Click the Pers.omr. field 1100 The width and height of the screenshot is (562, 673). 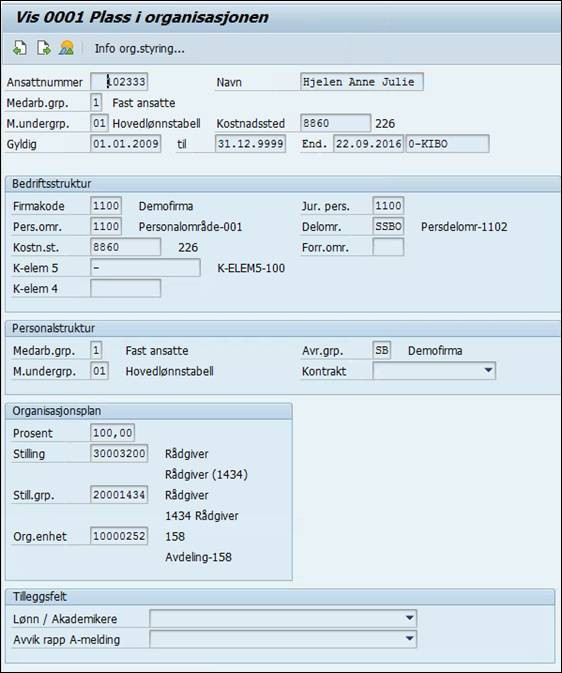[106, 226]
